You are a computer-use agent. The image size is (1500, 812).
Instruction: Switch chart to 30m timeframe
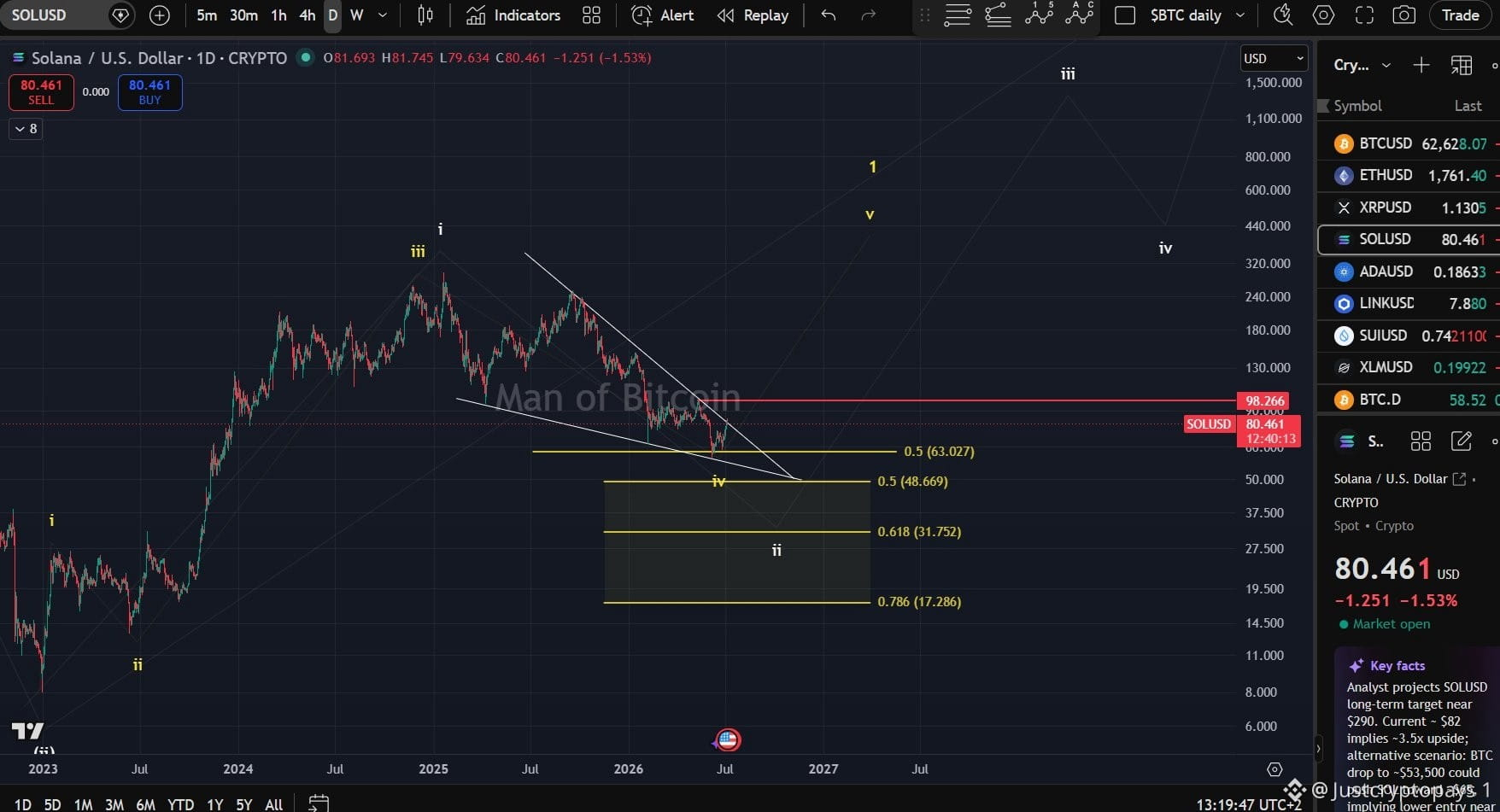243,15
